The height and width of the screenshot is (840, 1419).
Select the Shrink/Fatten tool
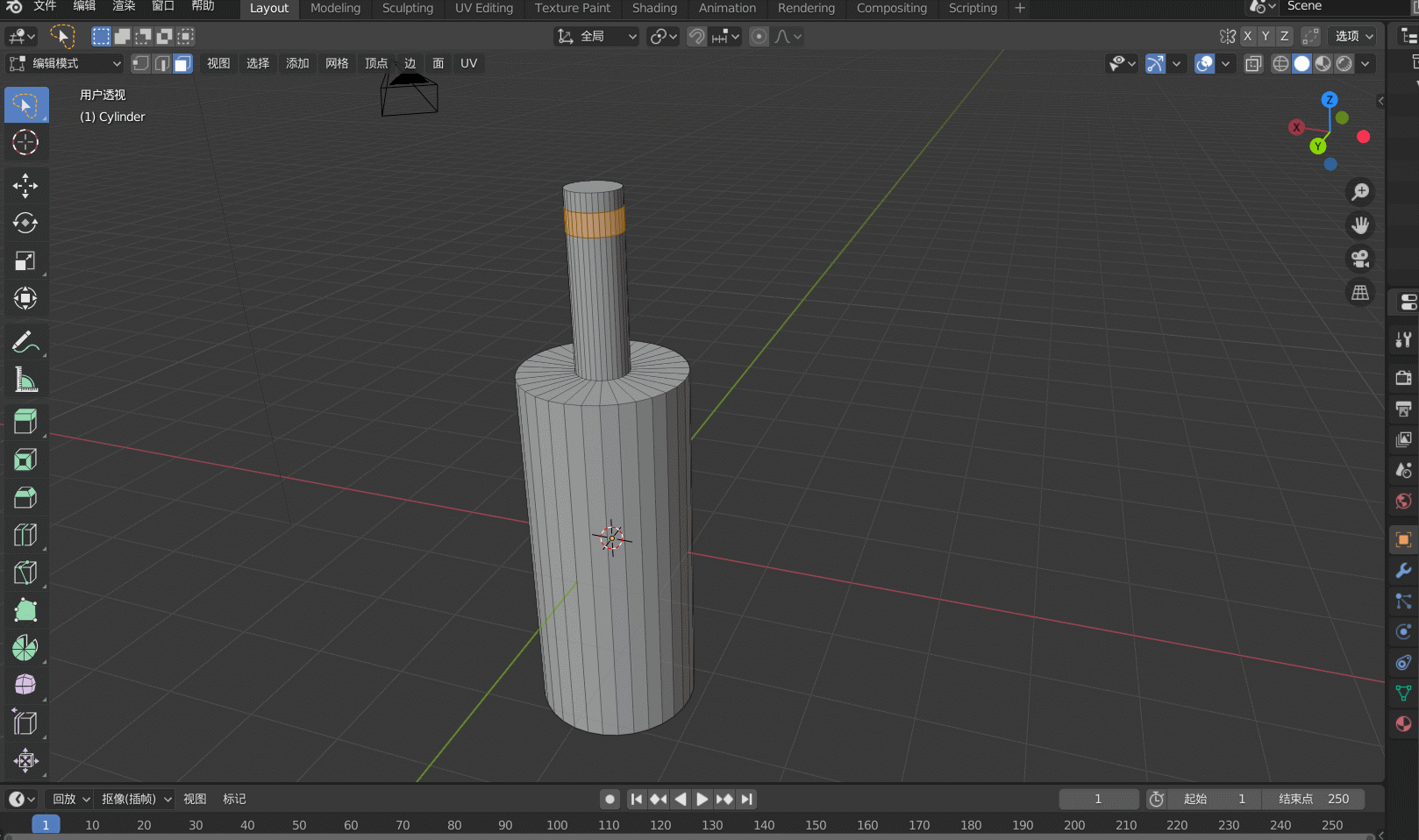tap(25, 760)
